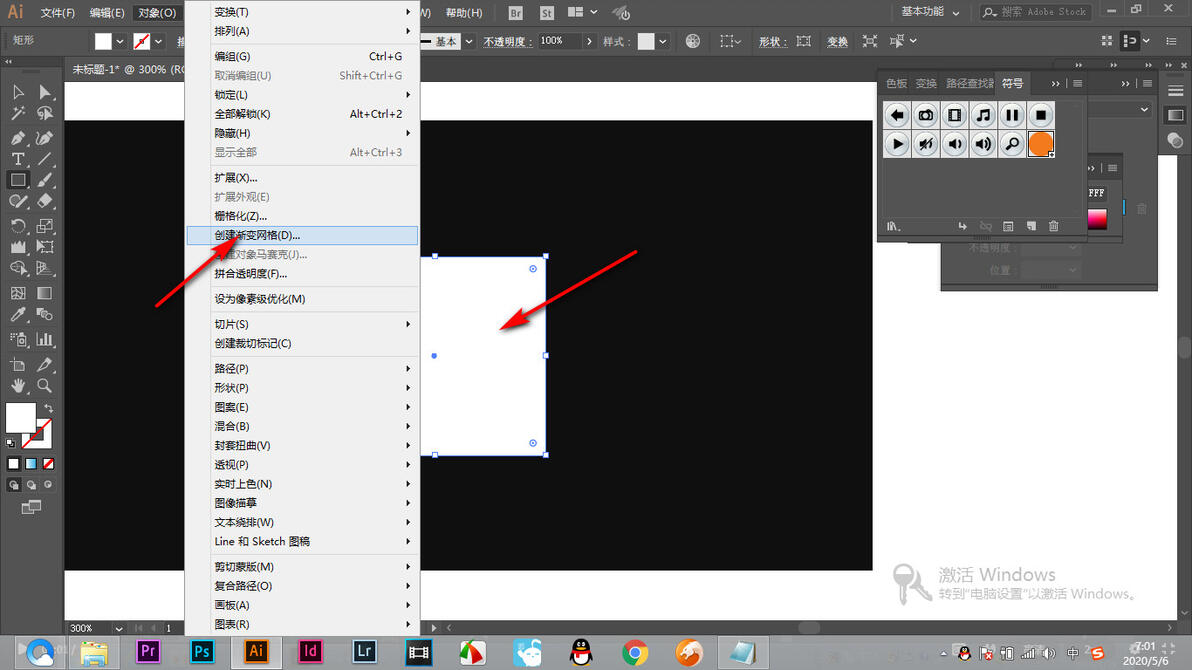
Task: Choose the Lasso tool
Action: 45,113
